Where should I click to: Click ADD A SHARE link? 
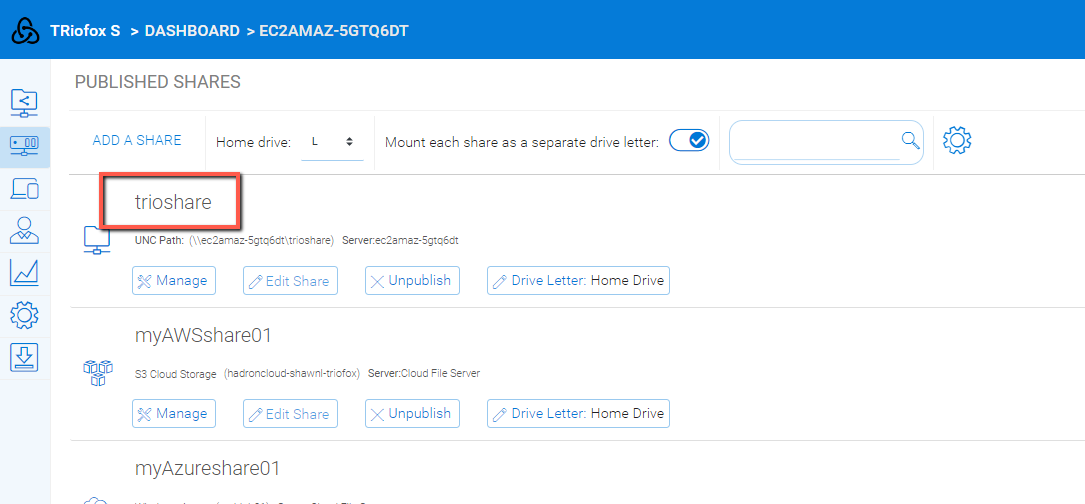(x=137, y=141)
